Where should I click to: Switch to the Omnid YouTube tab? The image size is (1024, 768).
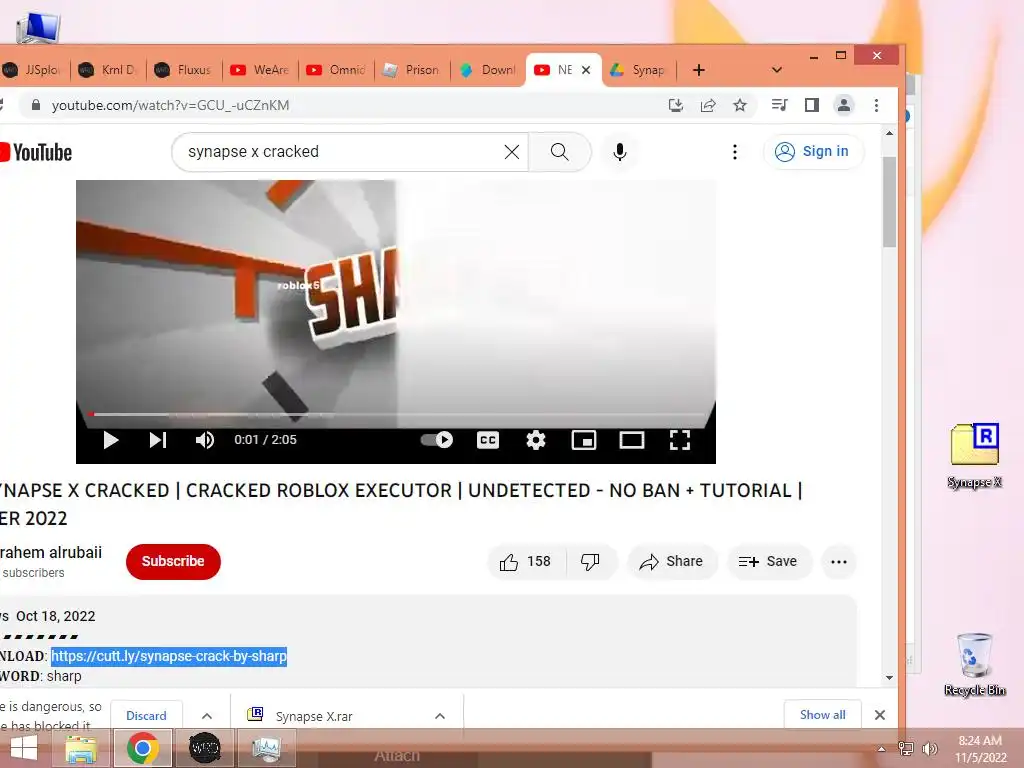coord(336,70)
